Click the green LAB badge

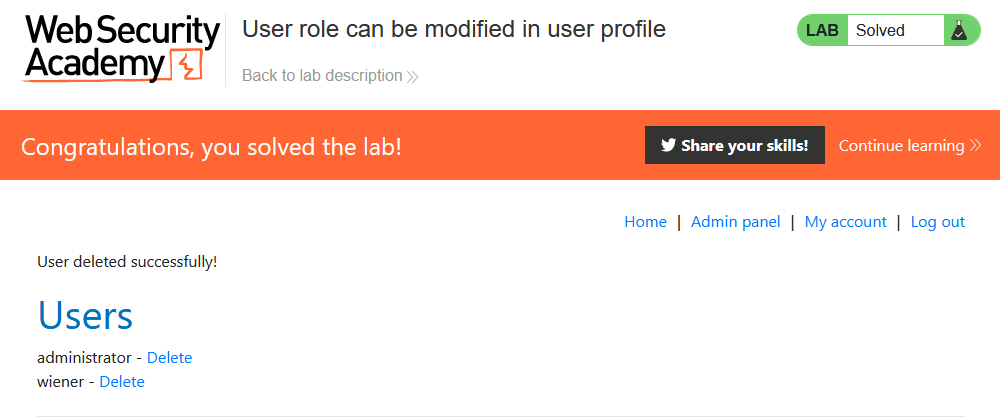[x=822, y=31]
